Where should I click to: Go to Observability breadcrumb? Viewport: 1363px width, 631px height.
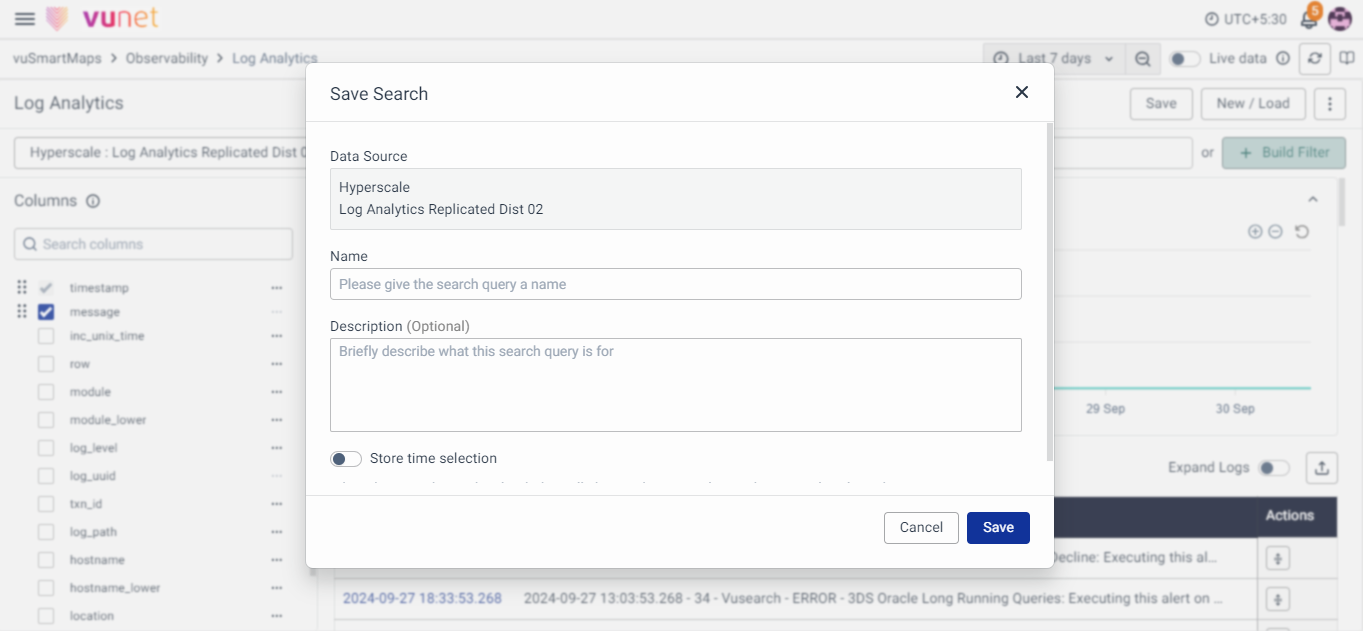click(x=166, y=58)
